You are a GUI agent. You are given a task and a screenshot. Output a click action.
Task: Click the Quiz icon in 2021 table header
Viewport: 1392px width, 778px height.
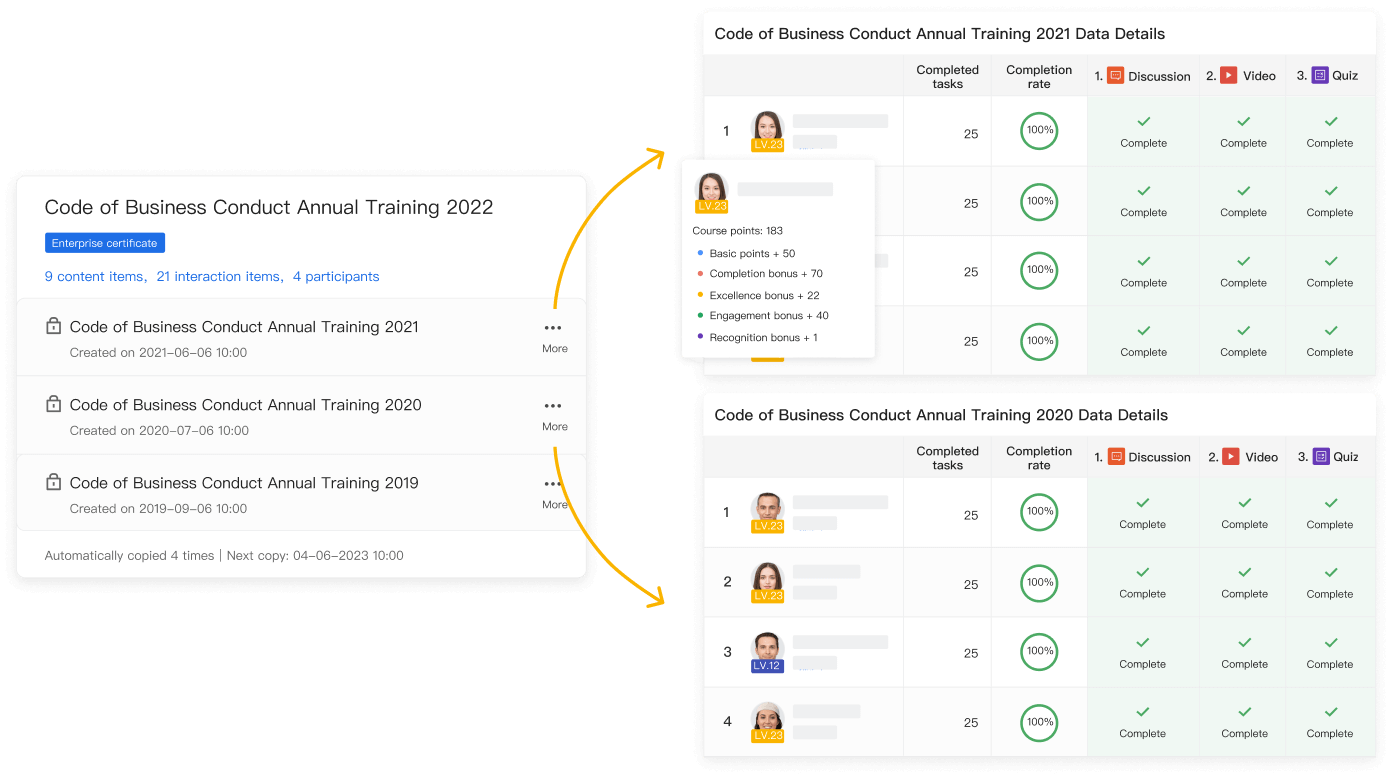click(1320, 76)
